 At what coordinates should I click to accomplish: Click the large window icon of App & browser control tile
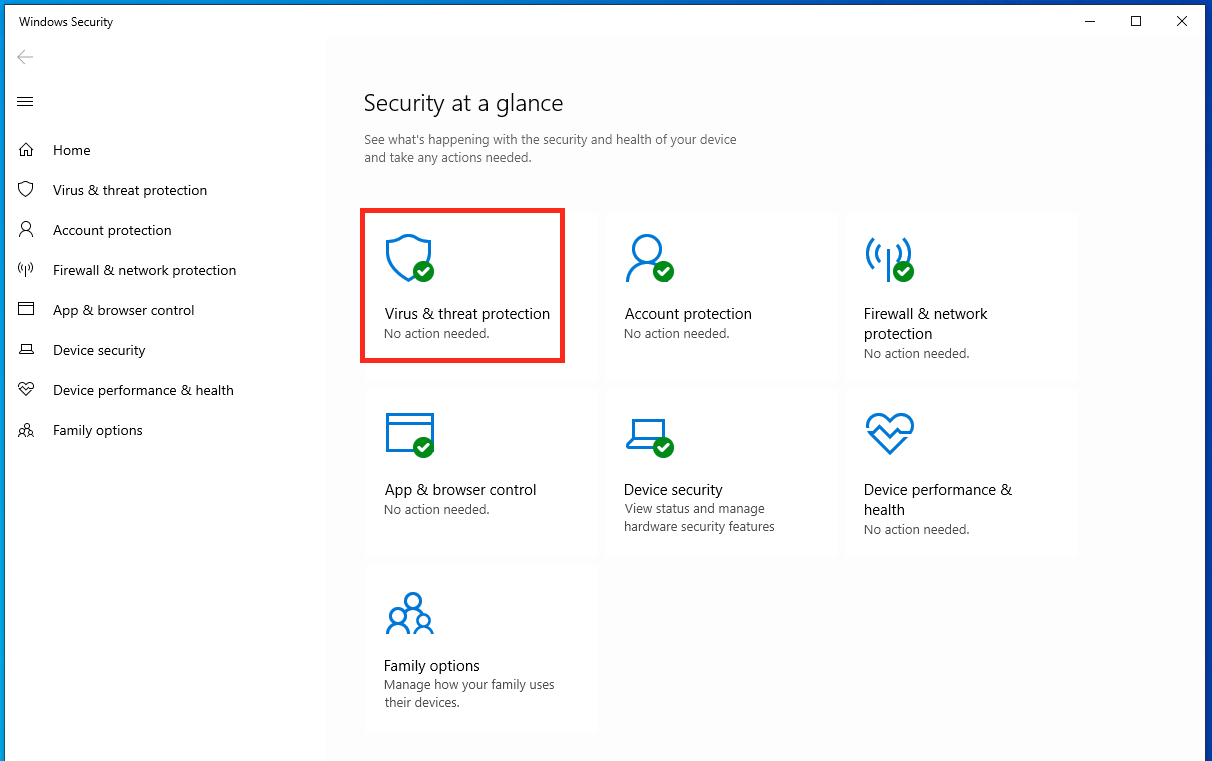pyautogui.click(x=409, y=435)
